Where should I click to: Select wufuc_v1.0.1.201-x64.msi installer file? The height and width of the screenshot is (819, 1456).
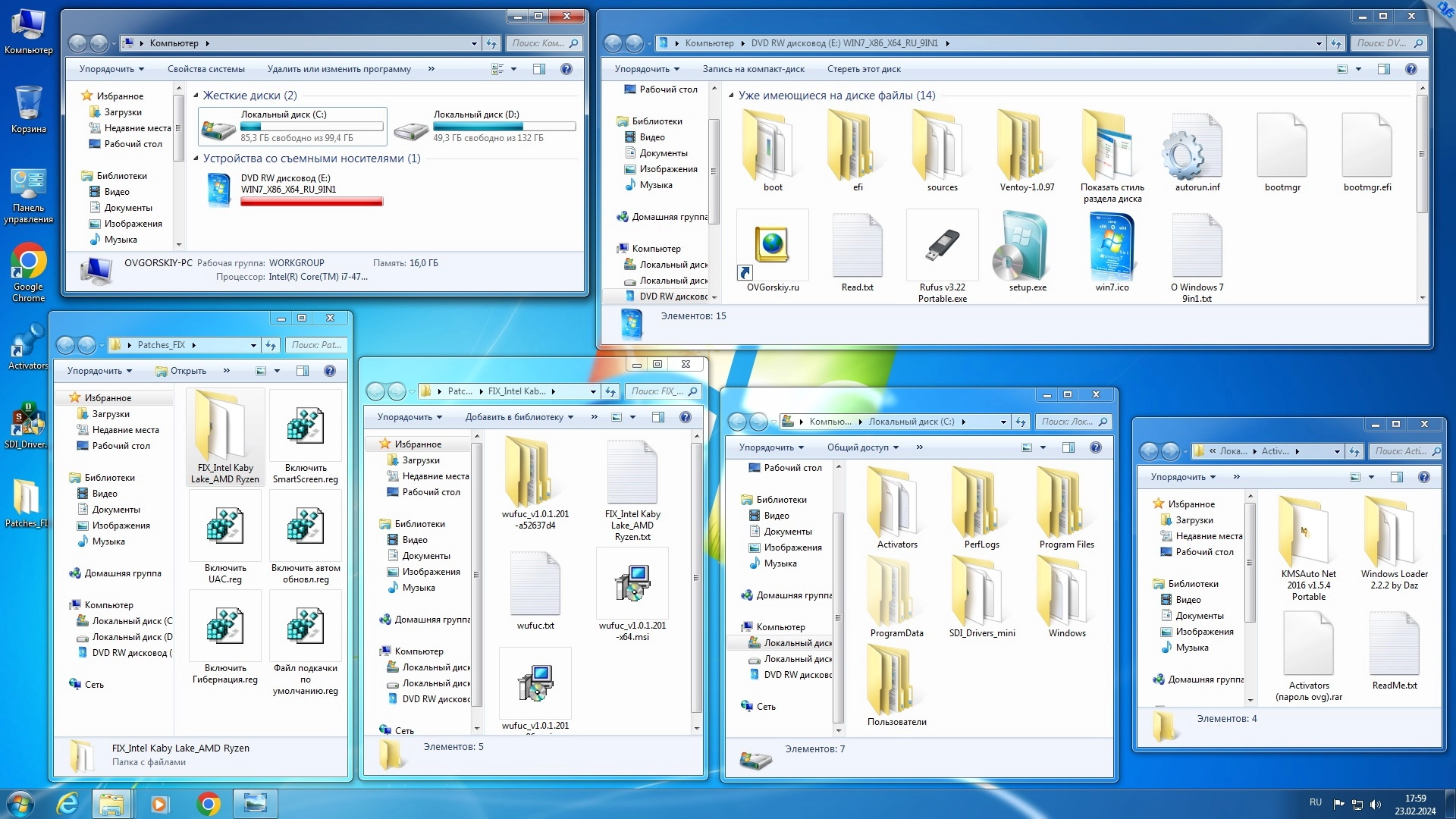pos(632,585)
